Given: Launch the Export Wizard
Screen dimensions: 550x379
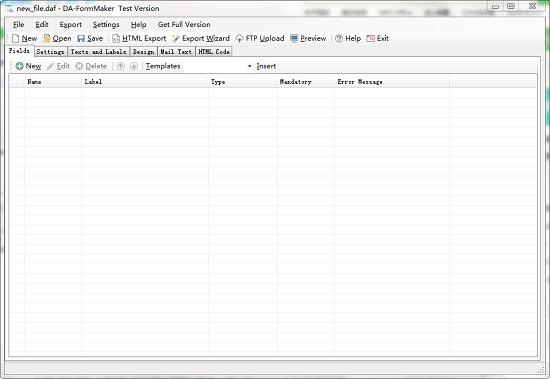Looking at the screenshot, I should [201, 38].
